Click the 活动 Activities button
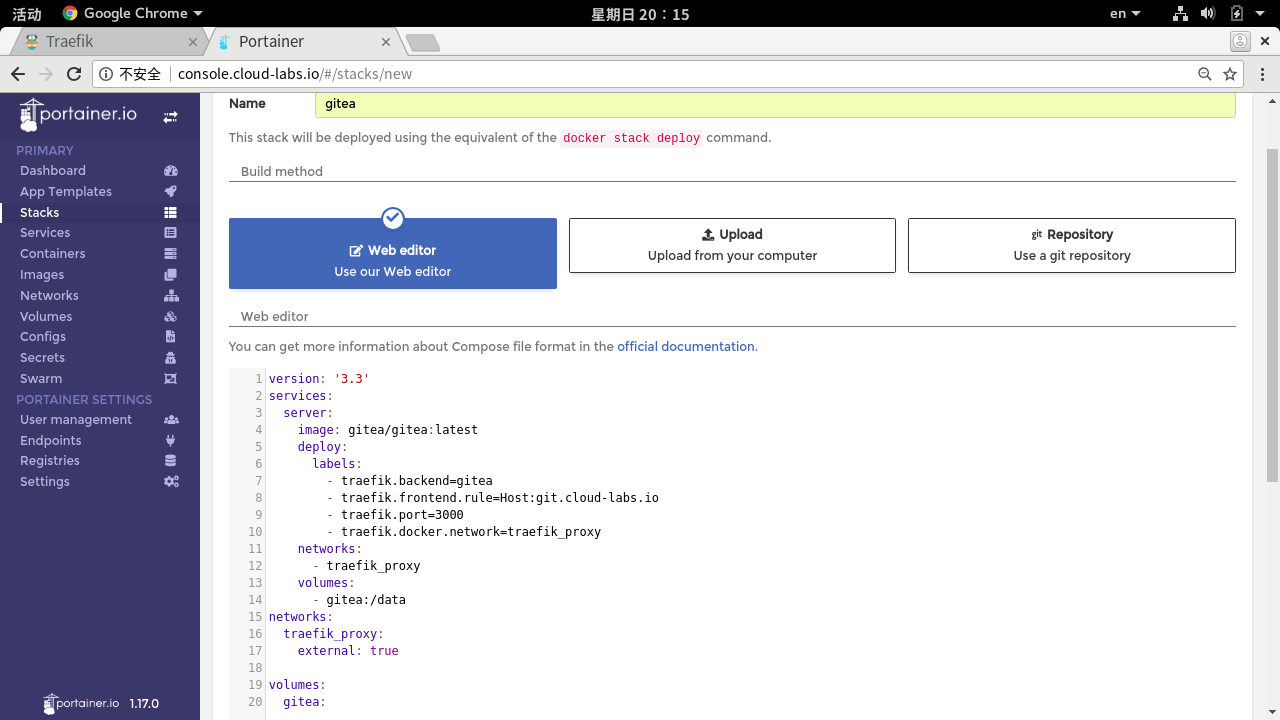 point(27,14)
